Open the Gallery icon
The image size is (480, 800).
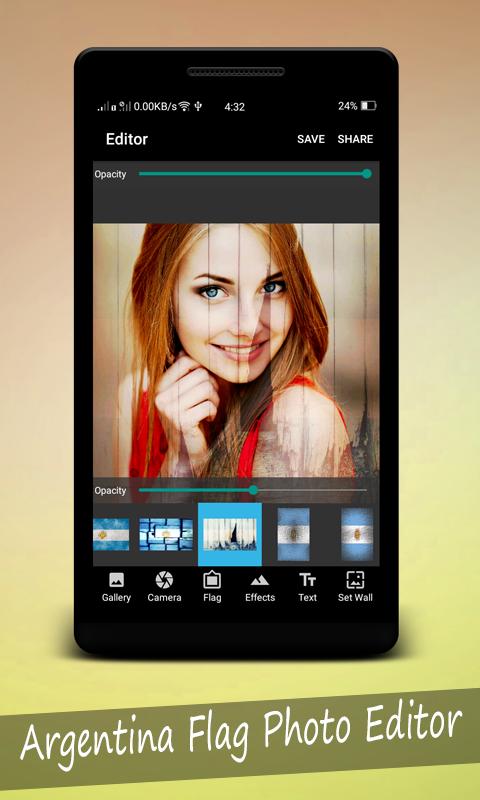pyautogui.click(x=116, y=580)
